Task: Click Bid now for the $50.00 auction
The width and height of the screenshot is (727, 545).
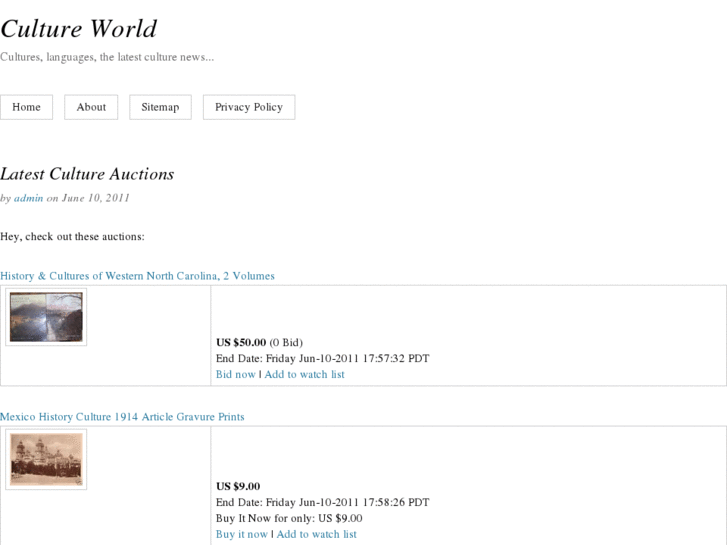Action: tap(236, 374)
